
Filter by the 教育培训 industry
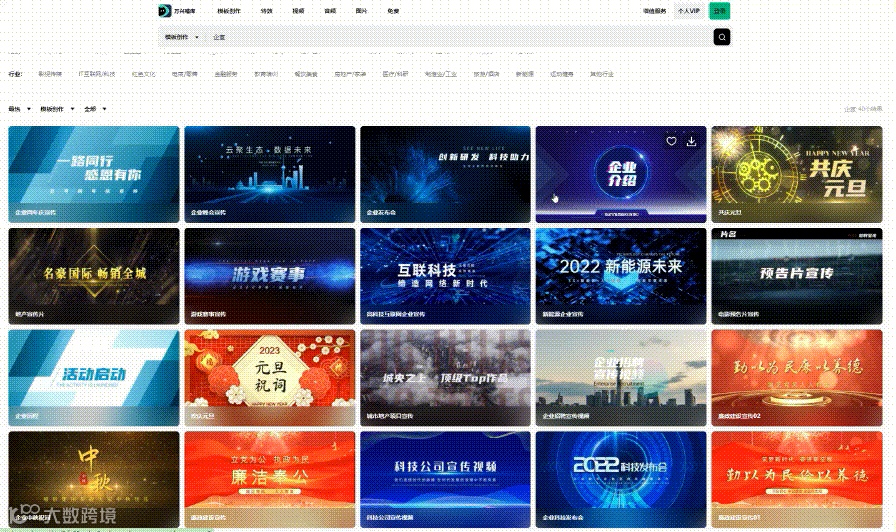pyautogui.click(x=266, y=74)
